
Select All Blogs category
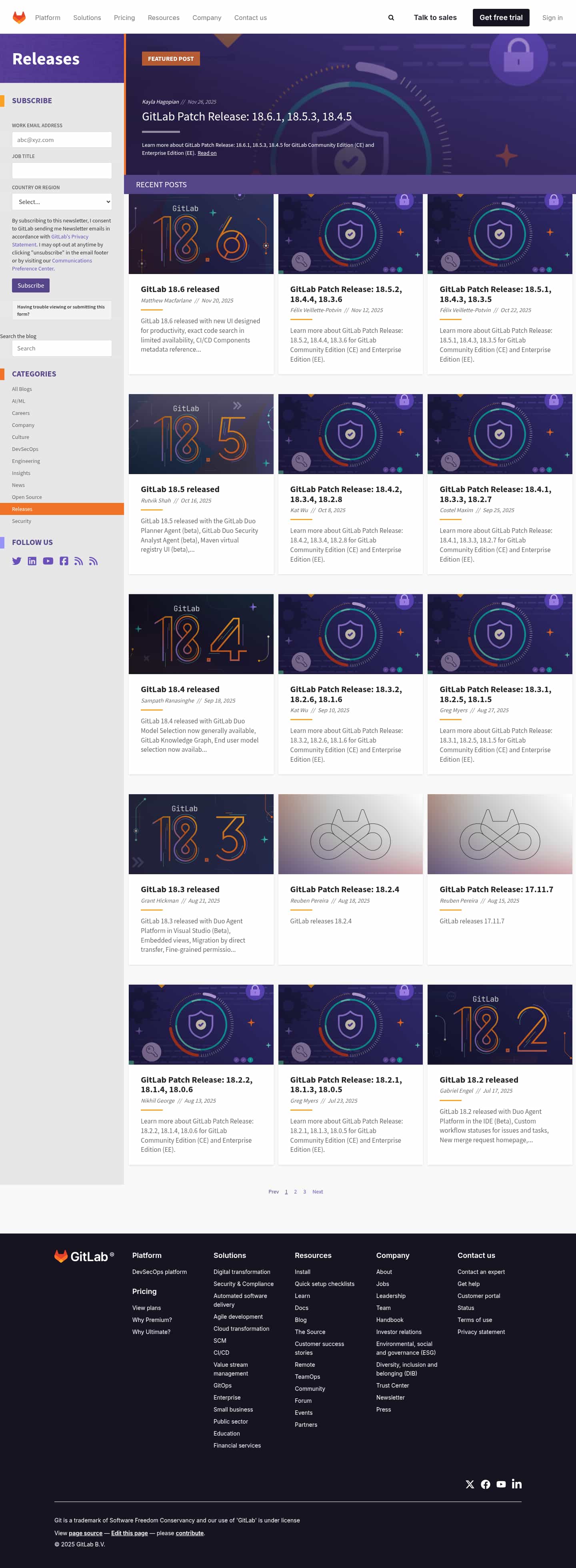pyautogui.click(x=22, y=389)
